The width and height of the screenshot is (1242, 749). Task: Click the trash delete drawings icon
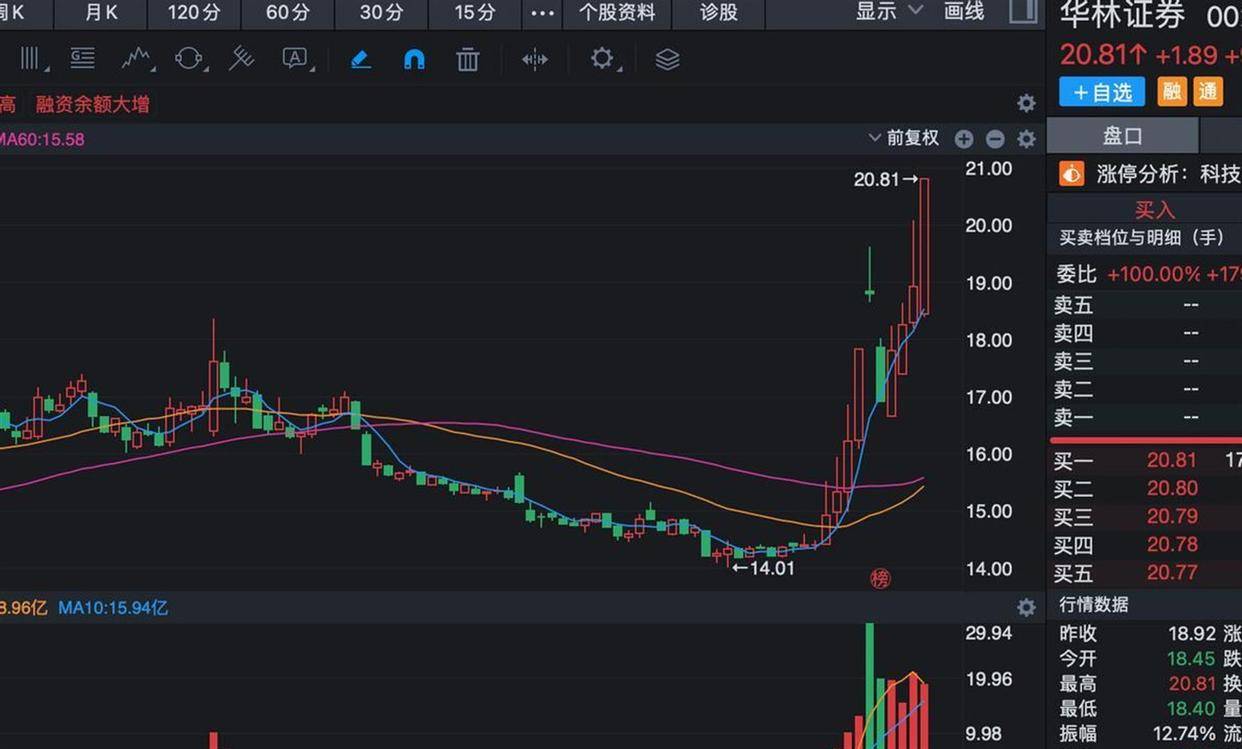(468, 60)
